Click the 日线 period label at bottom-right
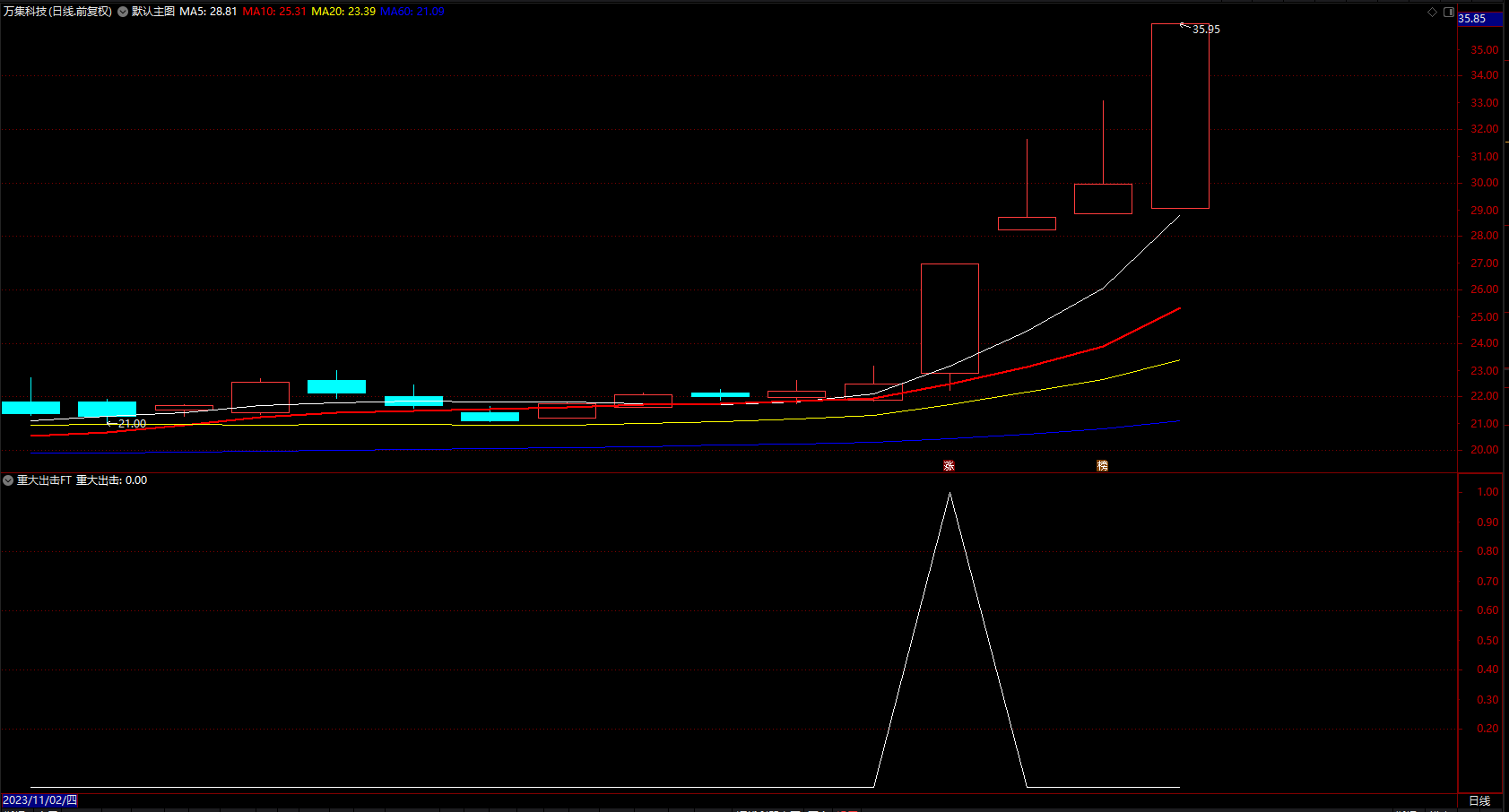The width and height of the screenshot is (1509, 812). pos(1479,800)
